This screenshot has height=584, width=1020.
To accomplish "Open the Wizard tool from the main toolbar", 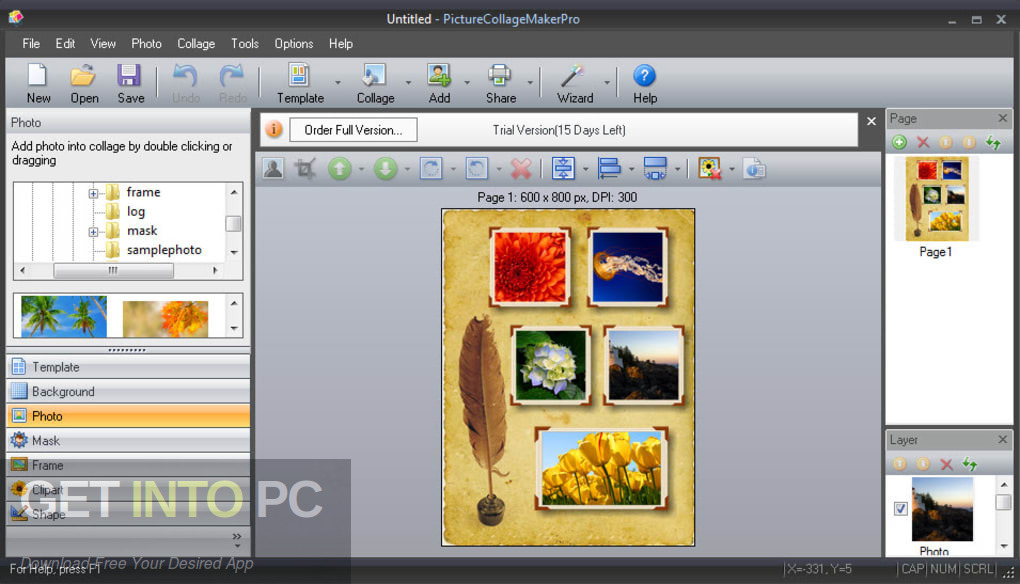I will point(572,77).
